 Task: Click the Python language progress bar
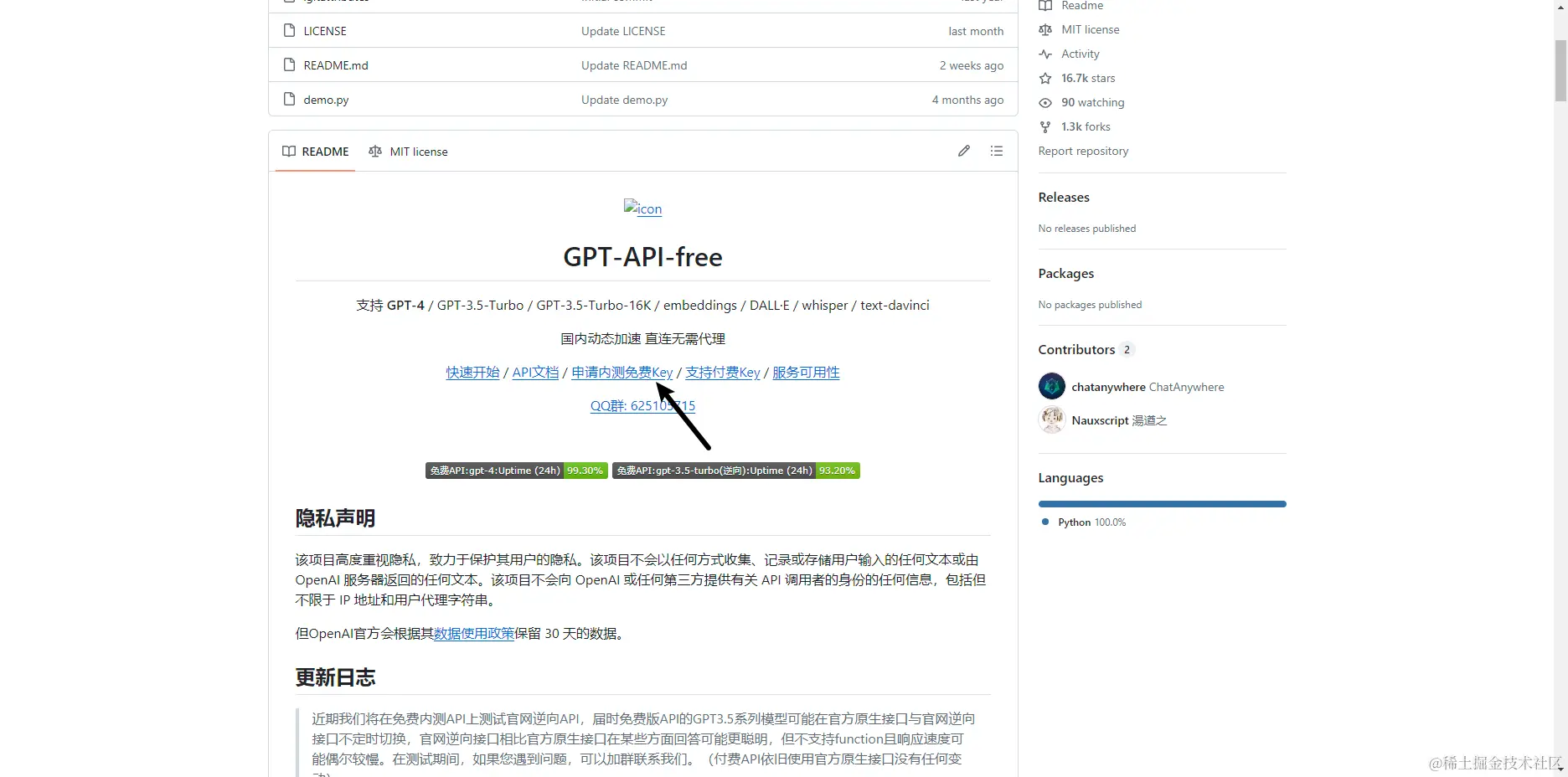(x=1162, y=504)
